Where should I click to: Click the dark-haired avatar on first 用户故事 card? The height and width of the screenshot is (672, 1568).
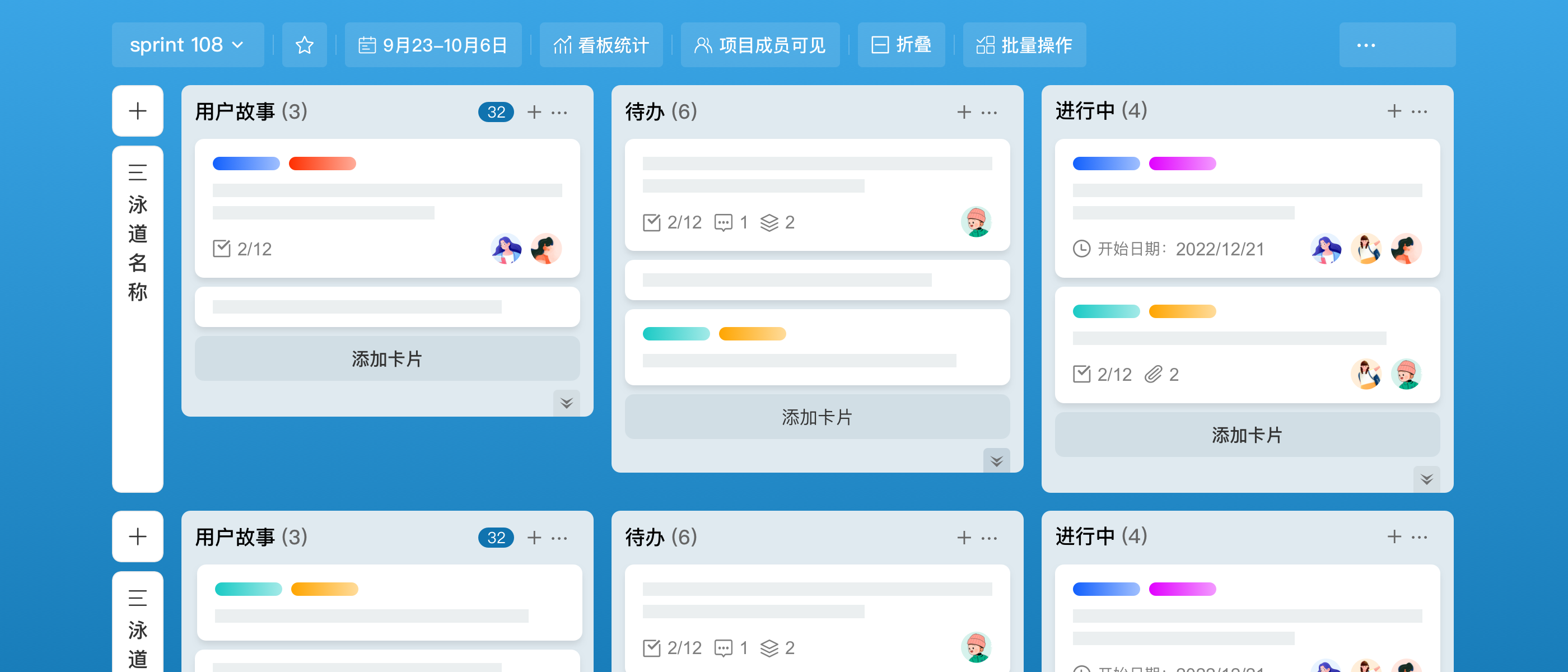pos(546,248)
